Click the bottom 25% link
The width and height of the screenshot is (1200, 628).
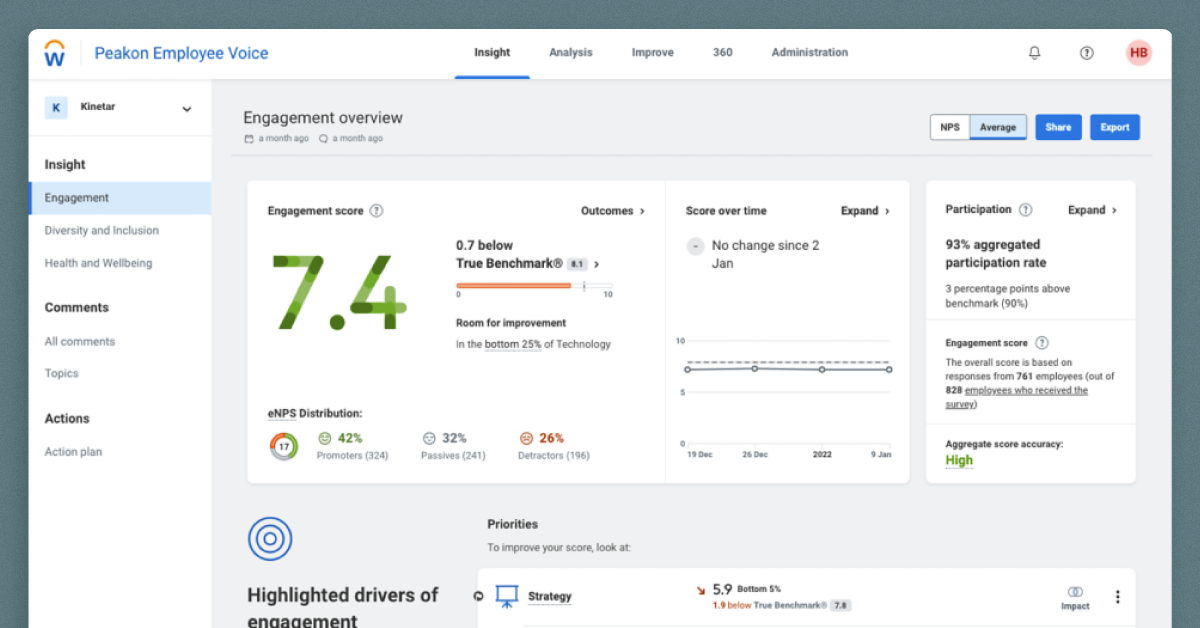click(513, 345)
